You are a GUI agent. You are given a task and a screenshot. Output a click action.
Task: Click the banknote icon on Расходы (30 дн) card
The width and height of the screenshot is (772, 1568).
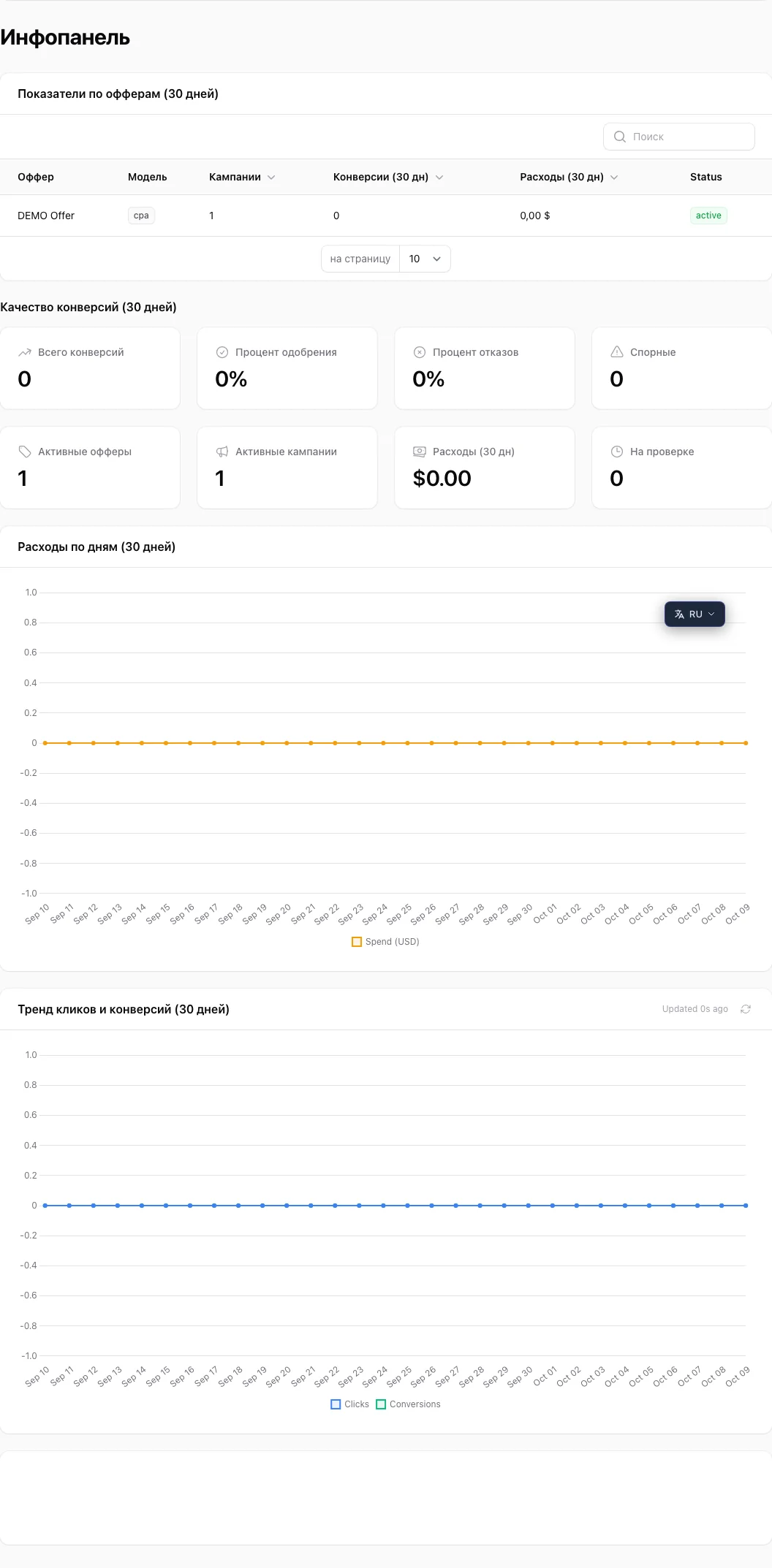click(420, 452)
